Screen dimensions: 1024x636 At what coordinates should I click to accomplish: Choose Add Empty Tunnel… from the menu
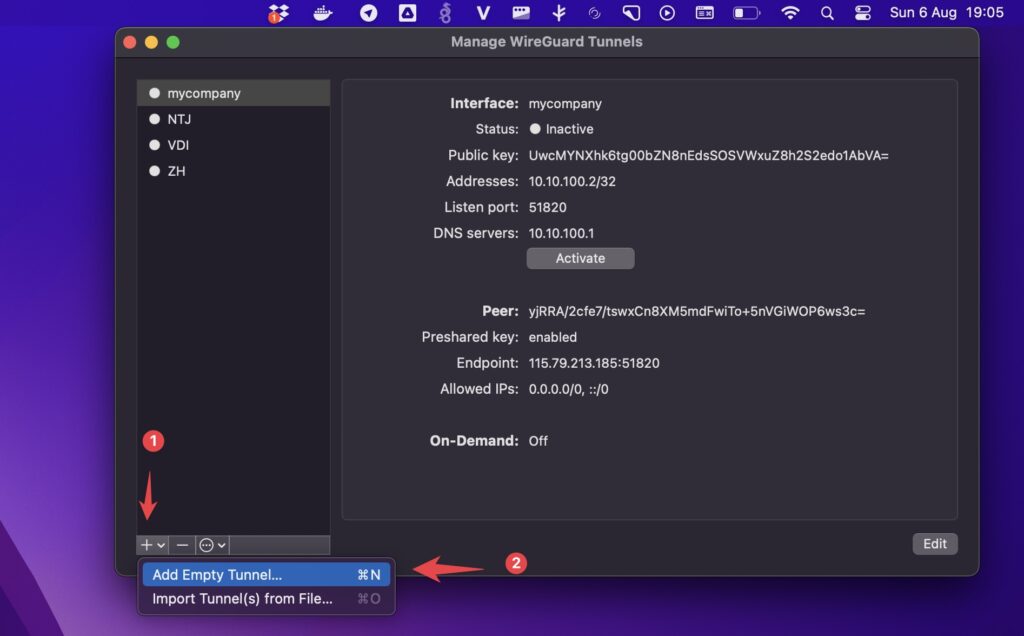266,575
